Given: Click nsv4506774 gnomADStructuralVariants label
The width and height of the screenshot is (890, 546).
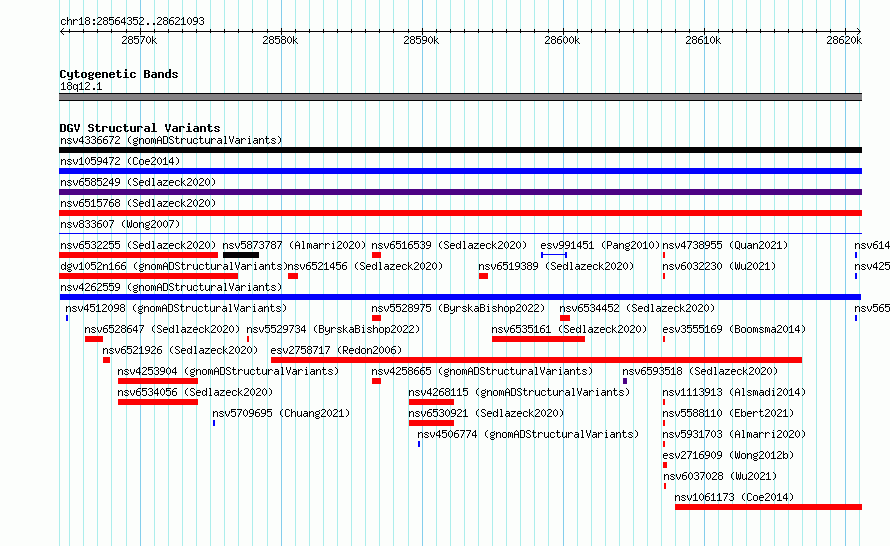Looking at the screenshot, I should 528,434.
